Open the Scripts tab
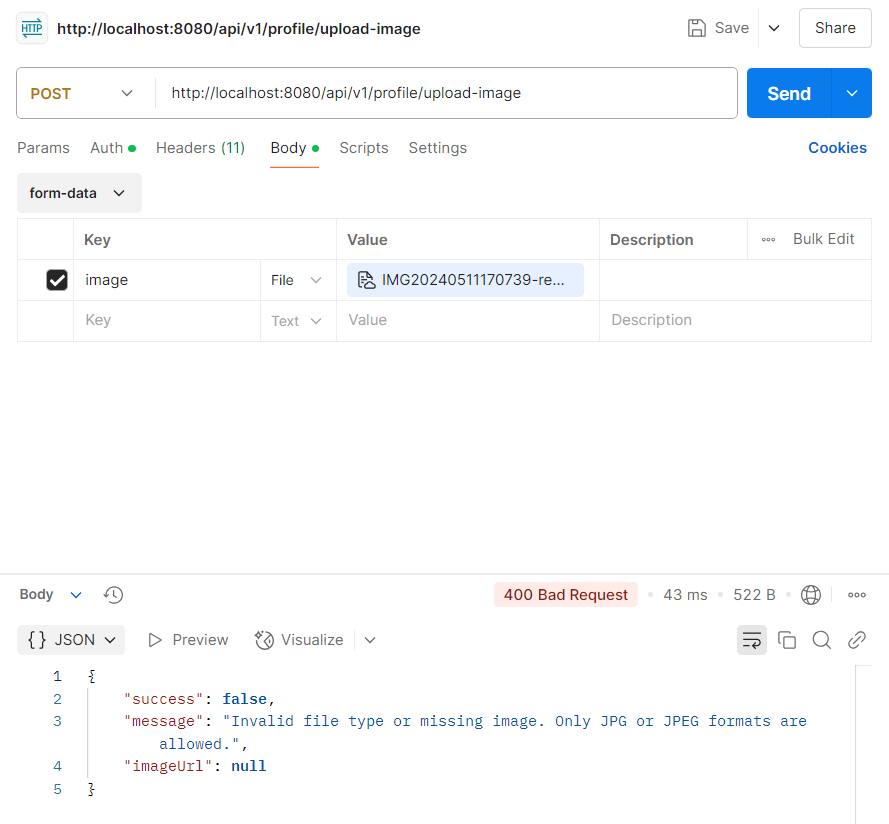 coord(363,148)
